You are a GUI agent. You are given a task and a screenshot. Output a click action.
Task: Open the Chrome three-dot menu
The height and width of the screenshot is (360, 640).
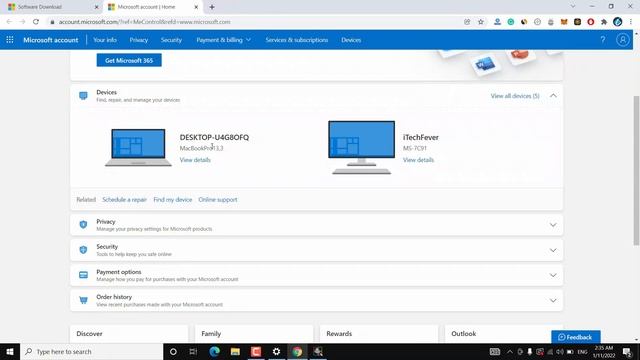pos(631,22)
